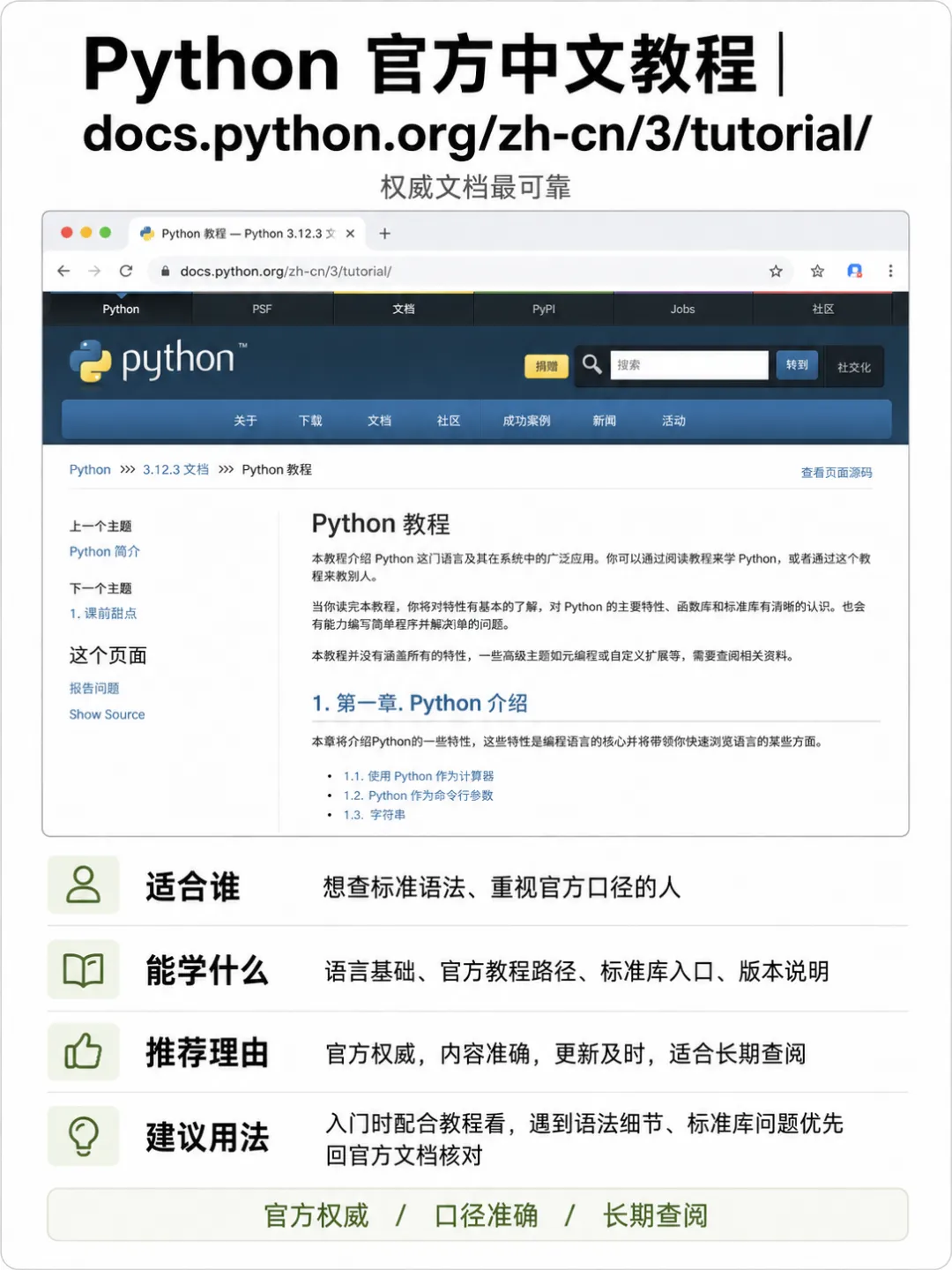Click the 转到 search submit button
This screenshot has height=1270, width=952.
tap(797, 365)
